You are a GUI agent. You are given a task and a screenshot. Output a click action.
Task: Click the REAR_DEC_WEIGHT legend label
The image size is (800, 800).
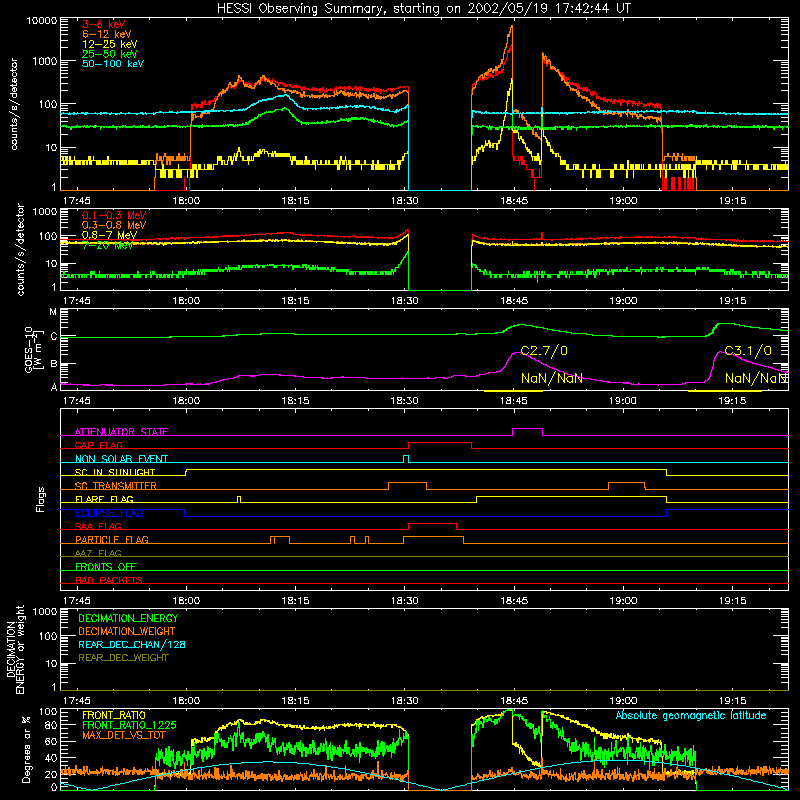click(x=123, y=658)
